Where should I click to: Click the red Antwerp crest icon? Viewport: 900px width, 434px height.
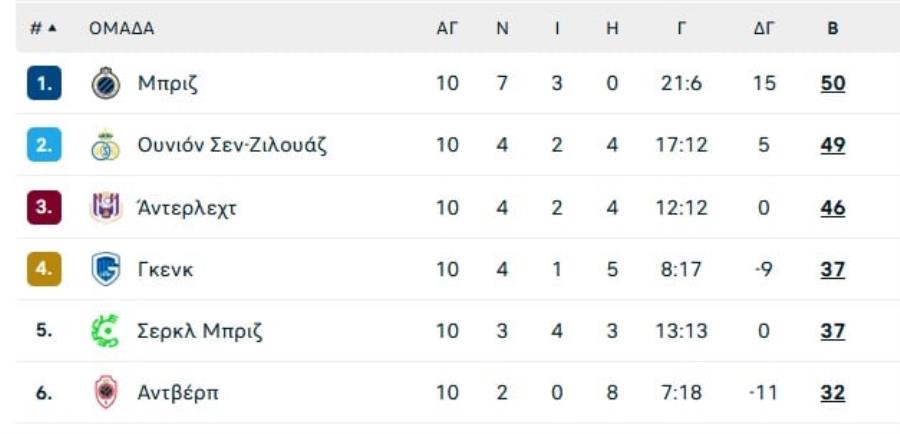106,393
